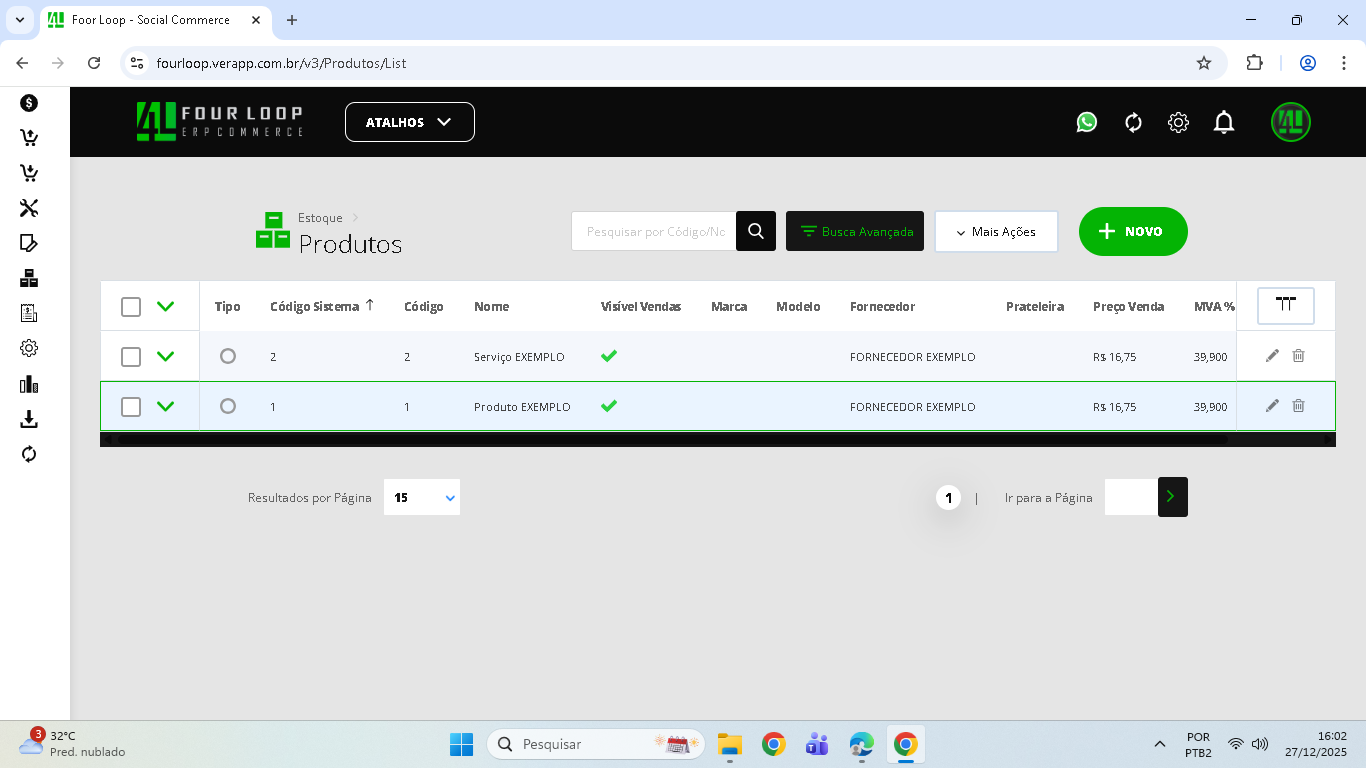
Task: Edit Serviço EXEMPLO with pencil icon
Action: point(1272,356)
